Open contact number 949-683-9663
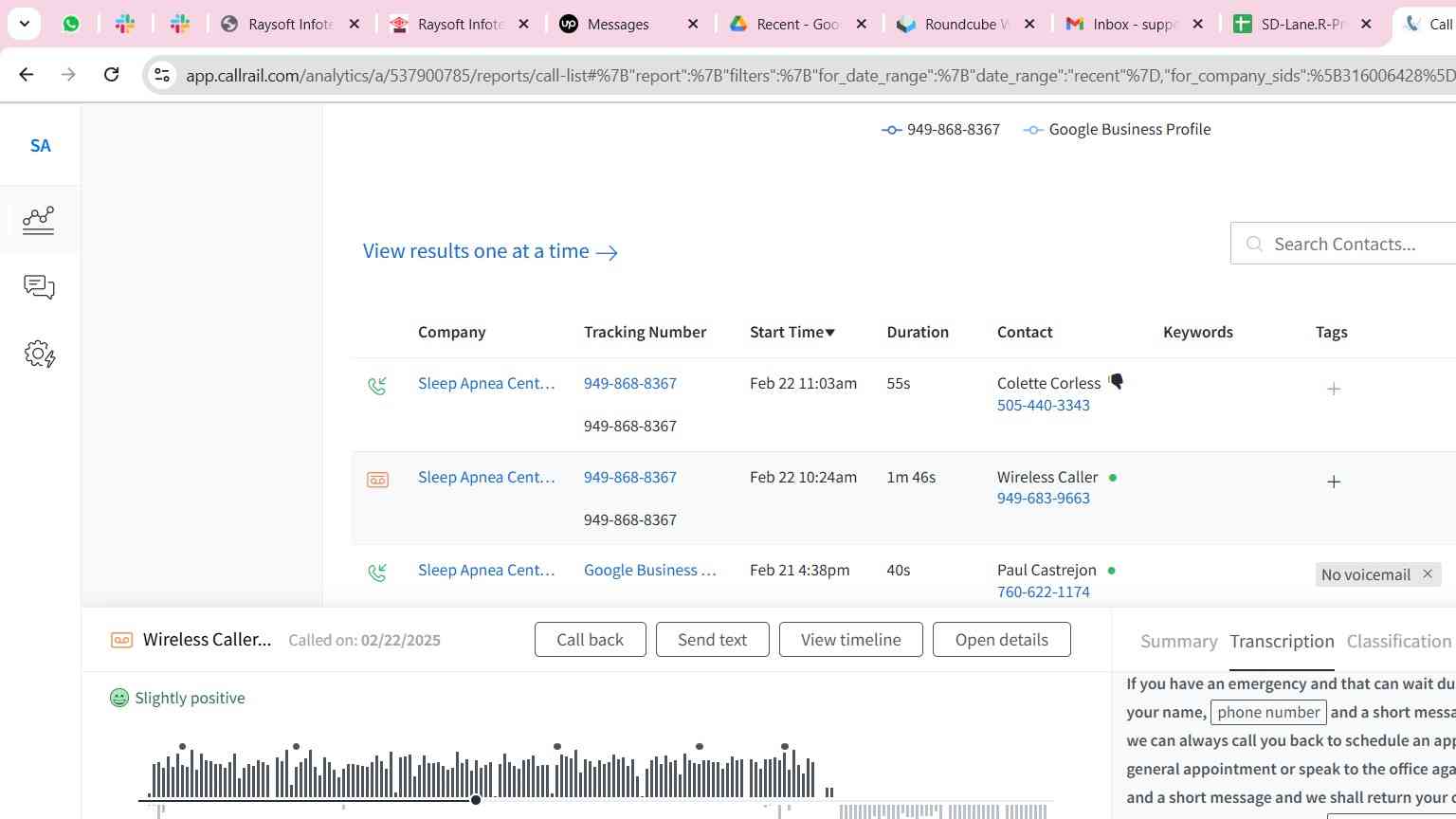 point(1044,498)
